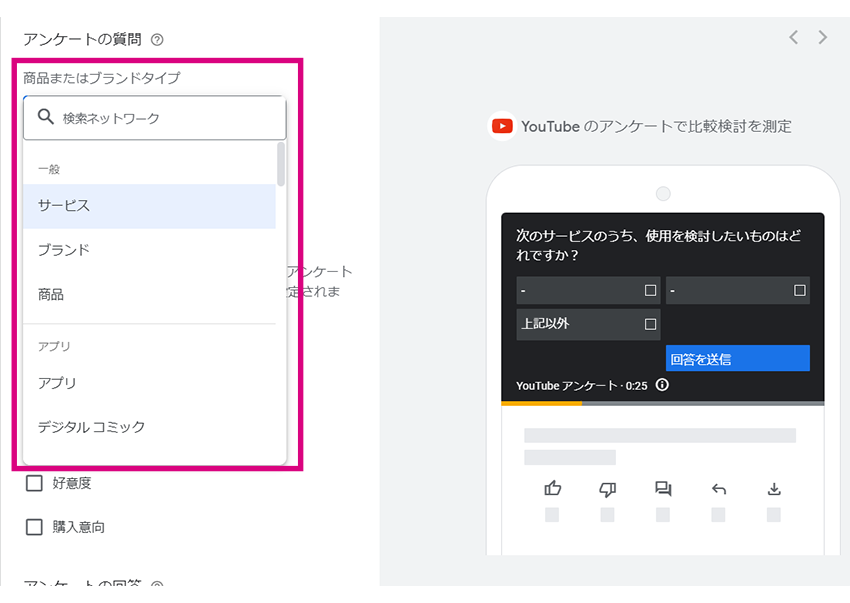This screenshot has width=850, height=603.
Task: Click the 一般 group header
Action: 49,169
